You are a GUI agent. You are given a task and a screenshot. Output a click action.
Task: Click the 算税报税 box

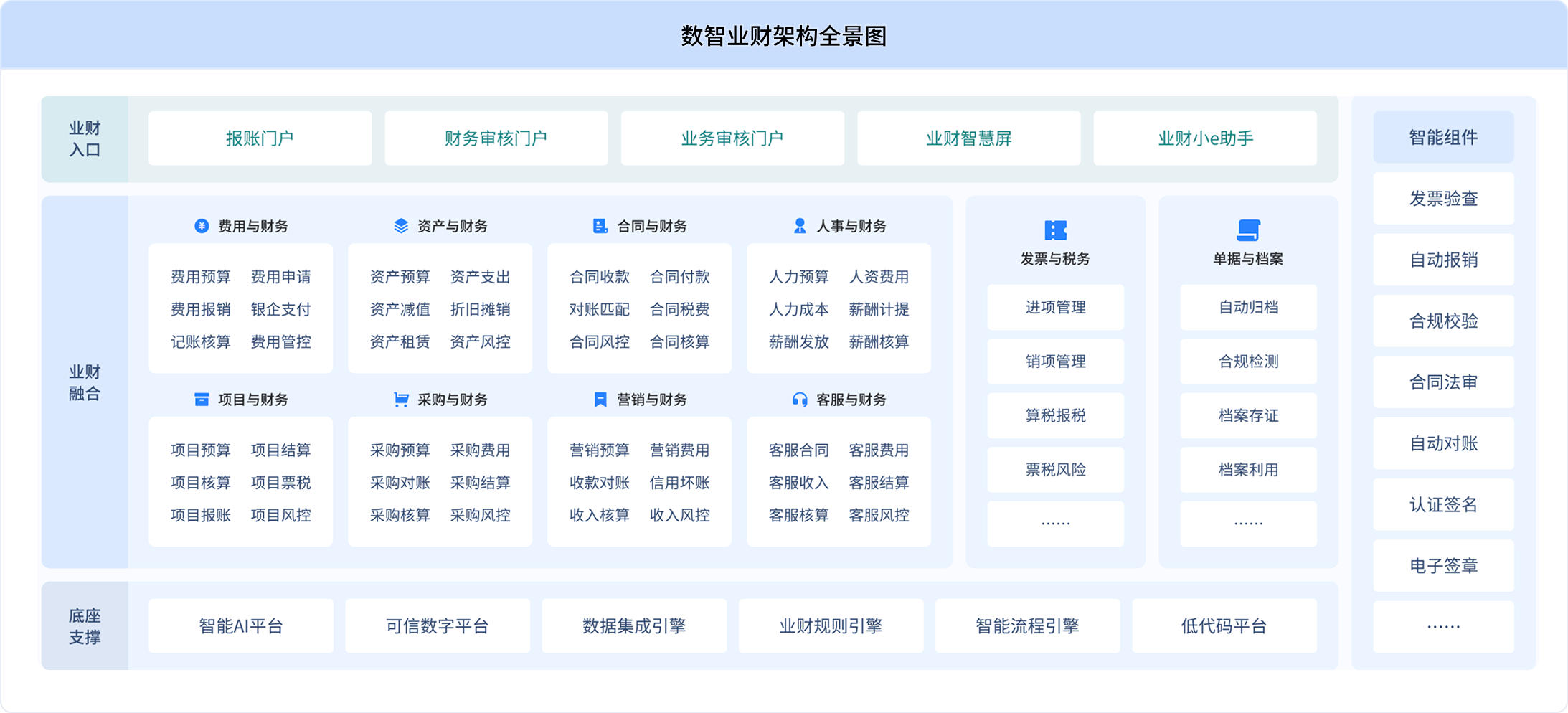(1055, 415)
